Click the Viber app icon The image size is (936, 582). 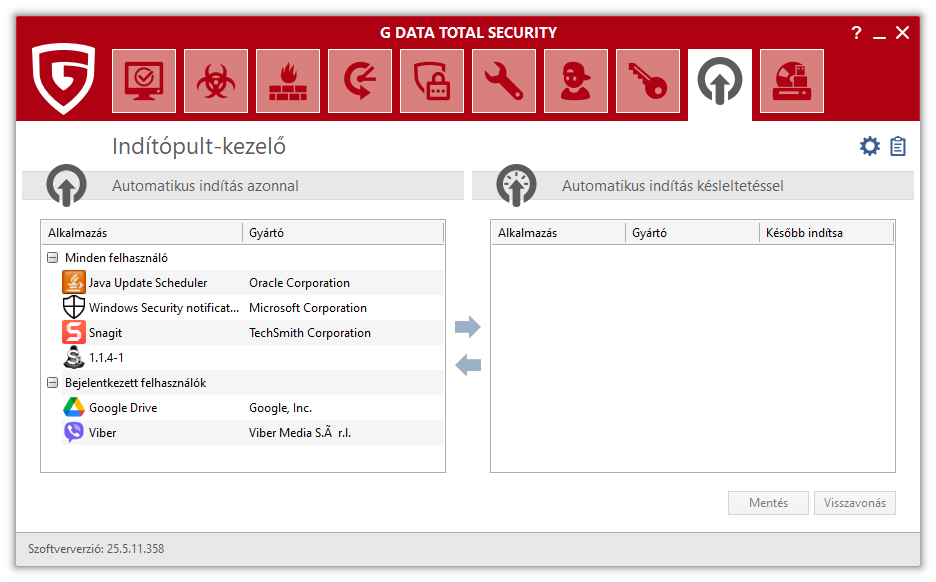tap(73, 432)
